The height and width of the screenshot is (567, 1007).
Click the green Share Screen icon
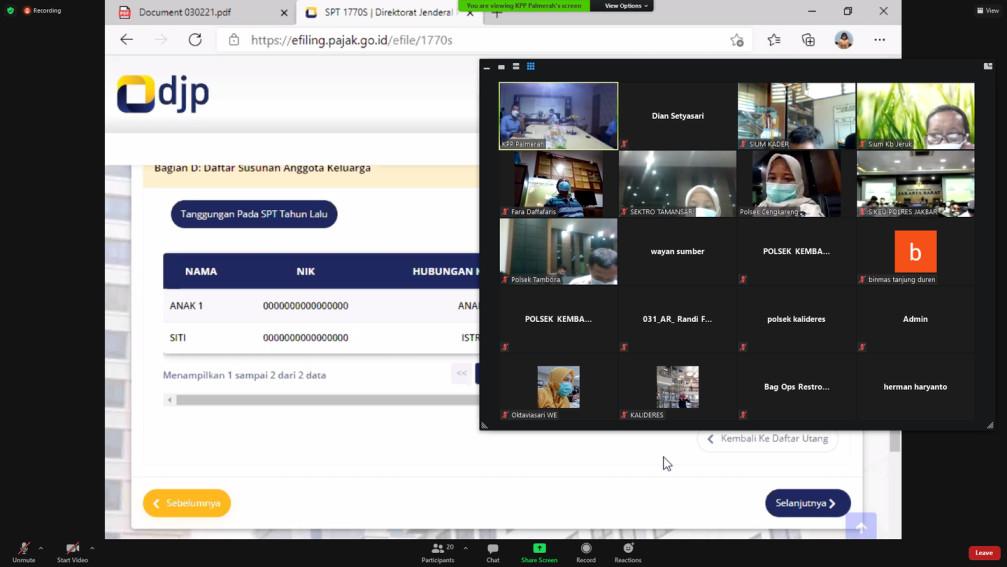539,548
